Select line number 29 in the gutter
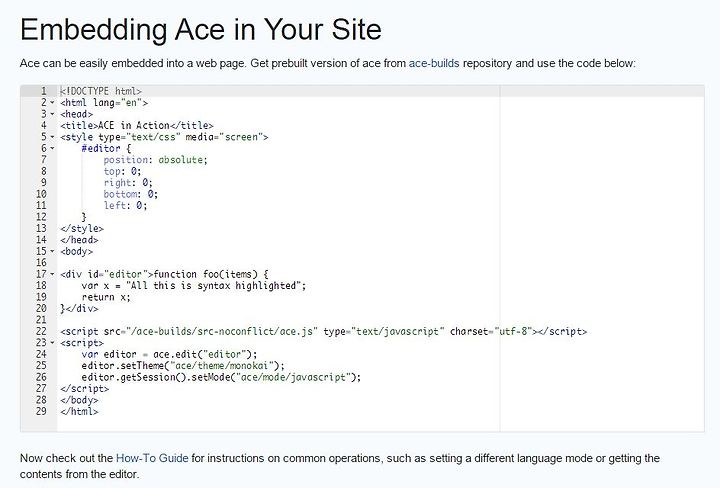720x488 pixels. [41, 411]
